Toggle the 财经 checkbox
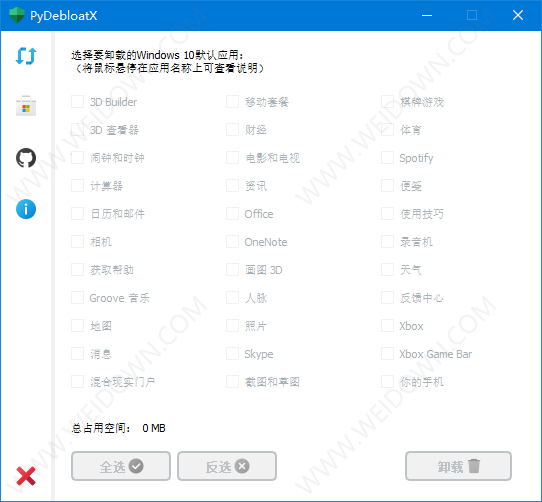The image size is (542, 502). click(232, 130)
